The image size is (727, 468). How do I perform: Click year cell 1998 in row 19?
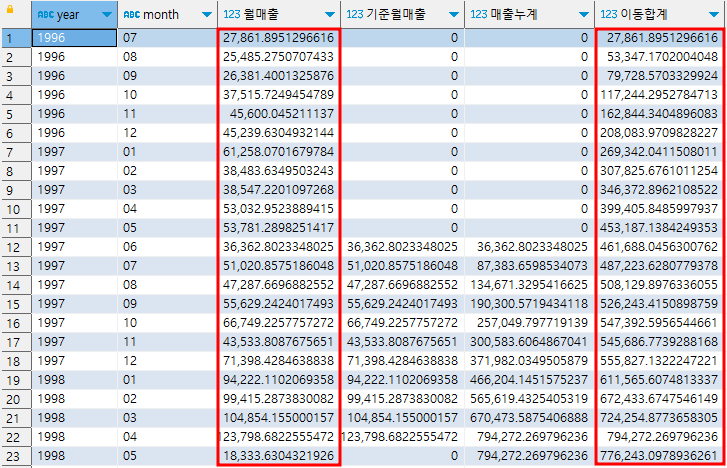pyautogui.click(x=74, y=380)
